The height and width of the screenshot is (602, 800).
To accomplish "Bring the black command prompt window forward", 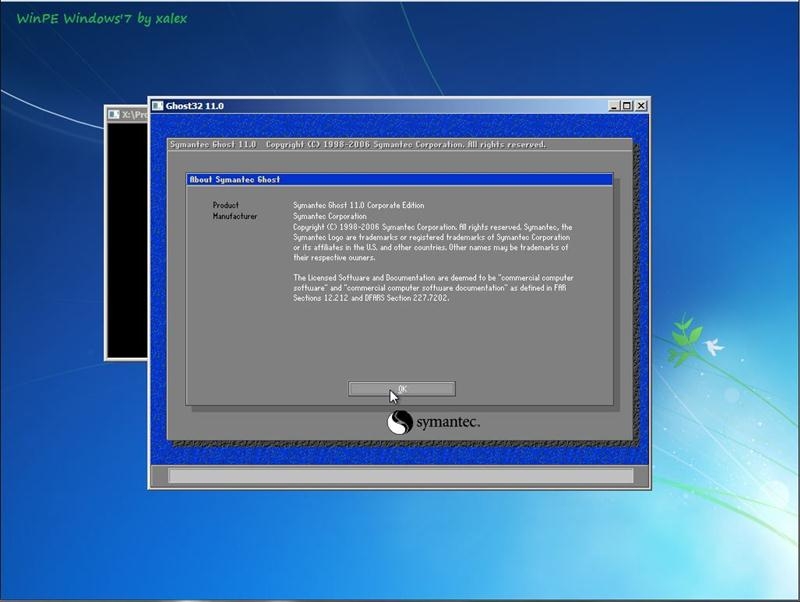I will 127,240.
